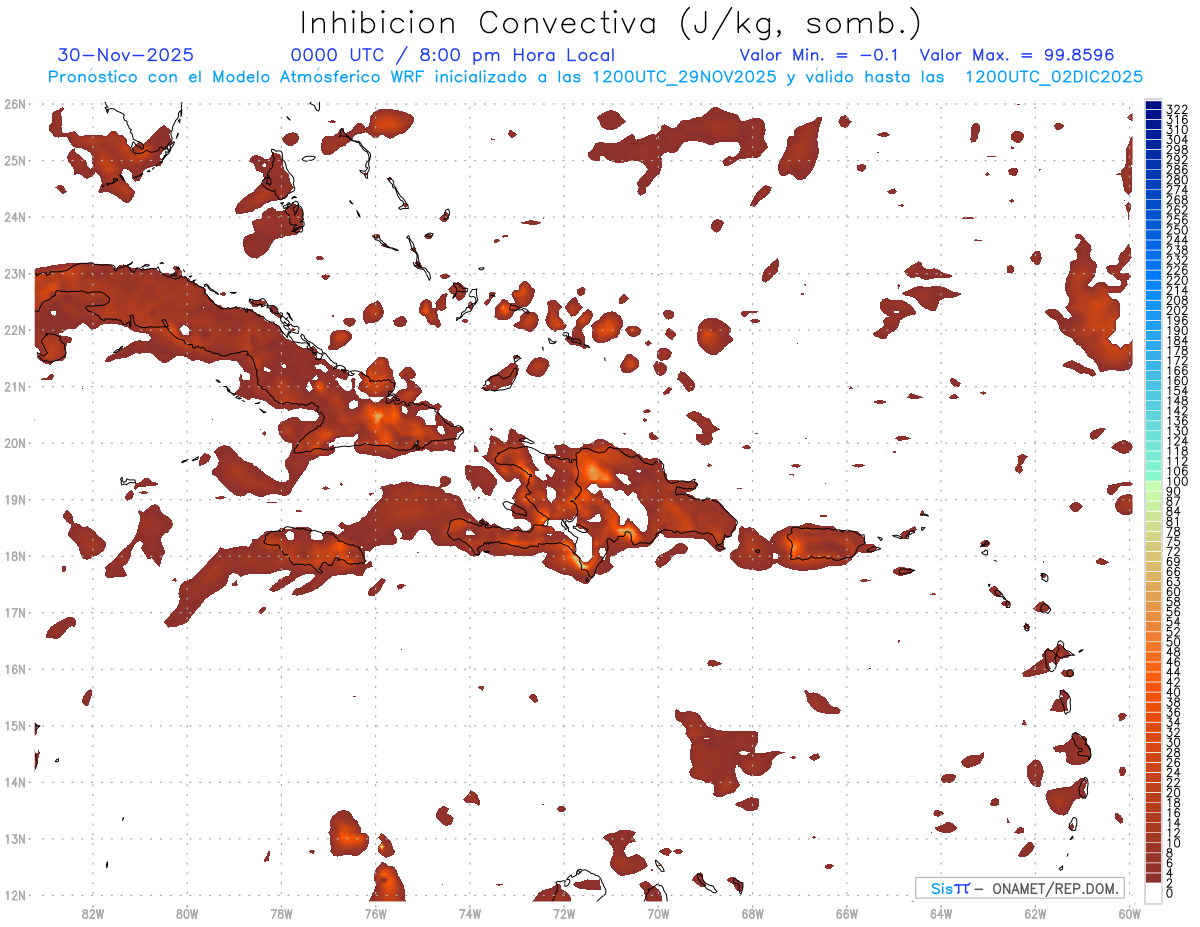The image size is (1200, 927).
Task: Click the 16N latitude label
Action: (x=15, y=669)
